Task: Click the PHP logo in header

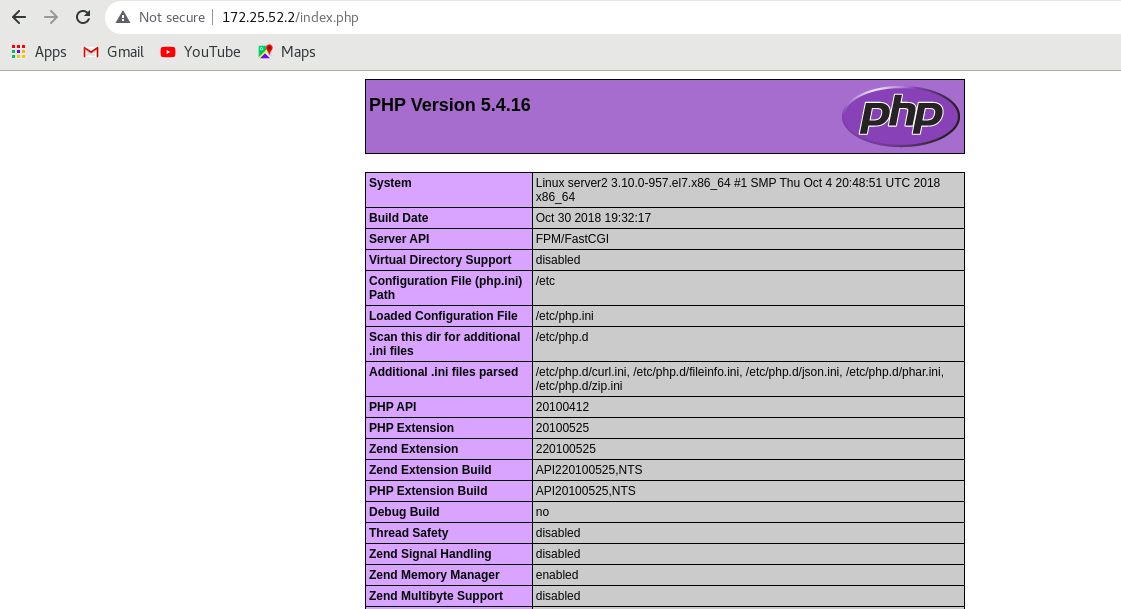Action: (x=901, y=116)
